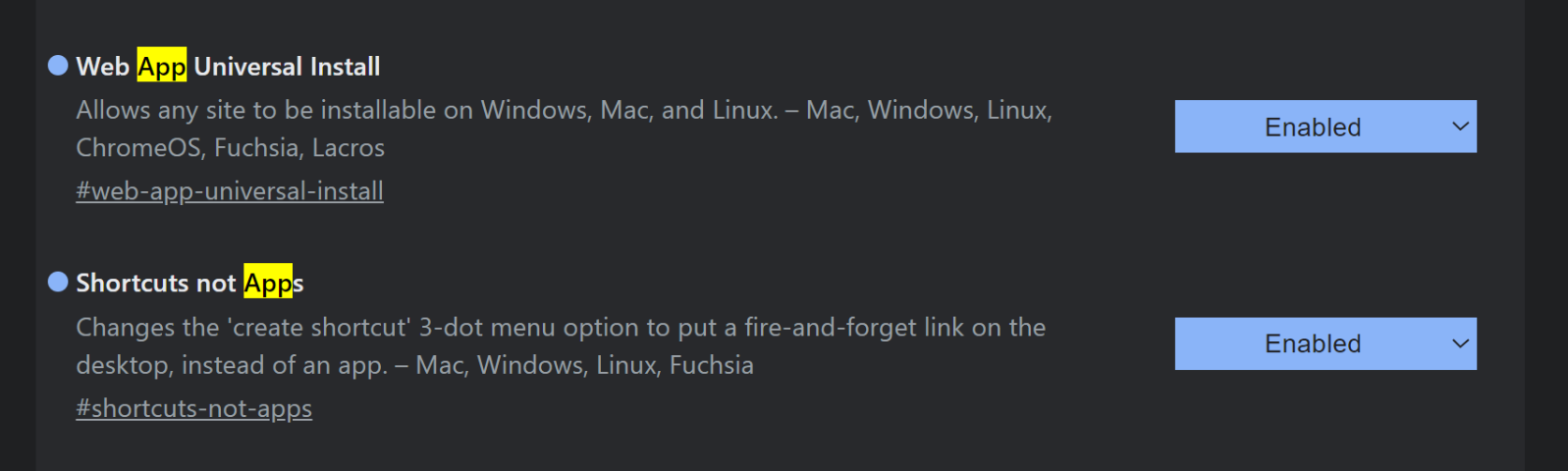Screen dimensions: 1568x471
Task: Click the Shortcuts not Apps flag title
Action: pos(189,283)
